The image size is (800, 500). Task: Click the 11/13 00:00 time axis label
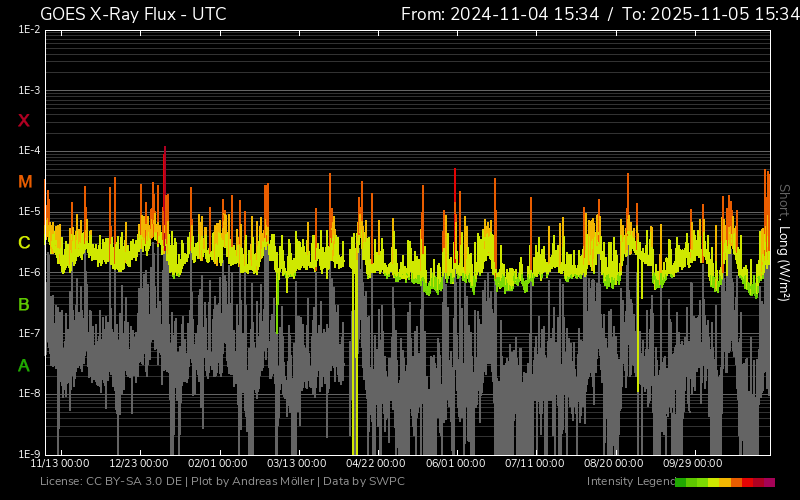click(60, 464)
